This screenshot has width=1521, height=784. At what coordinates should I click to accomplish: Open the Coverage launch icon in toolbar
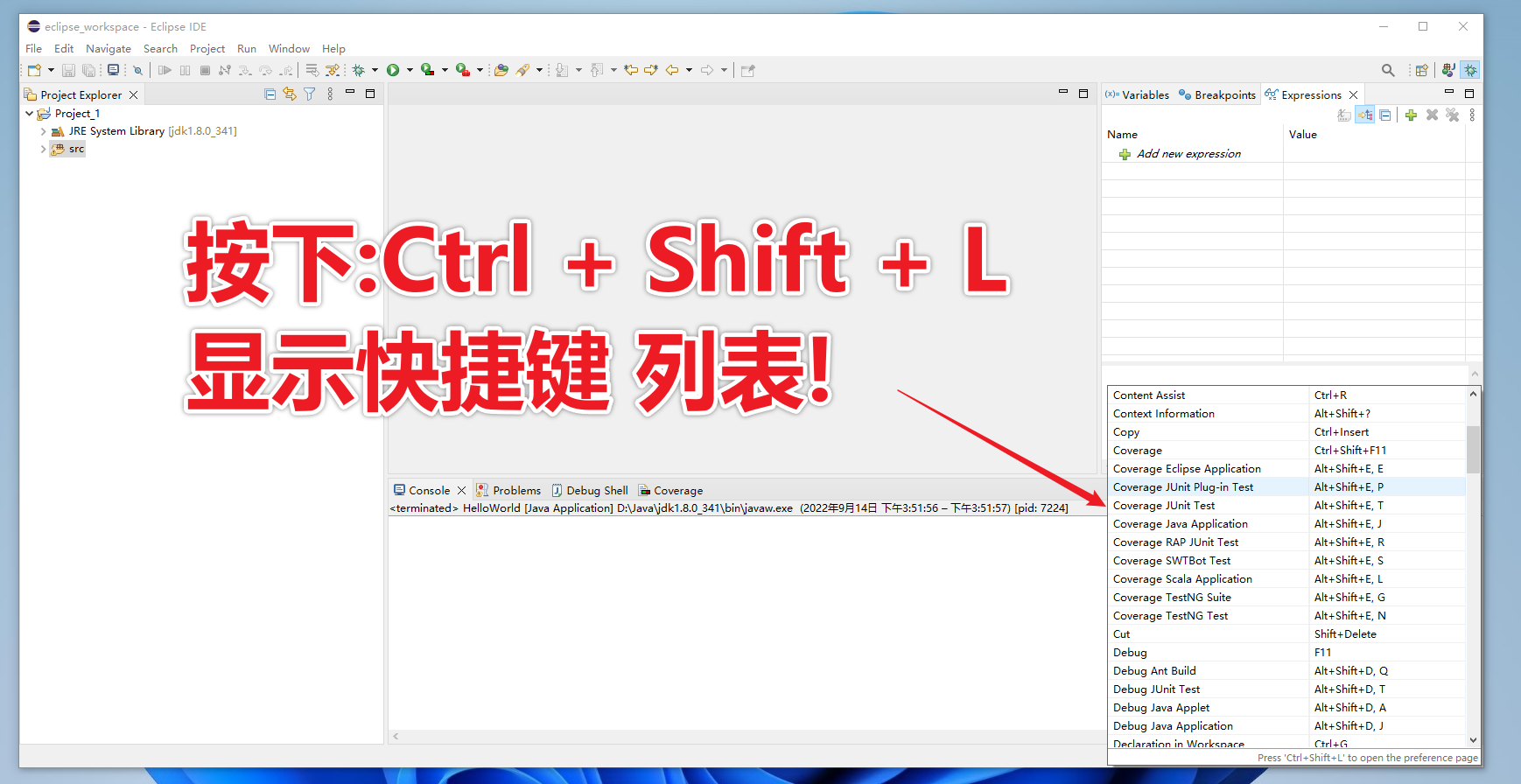tap(427, 70)
